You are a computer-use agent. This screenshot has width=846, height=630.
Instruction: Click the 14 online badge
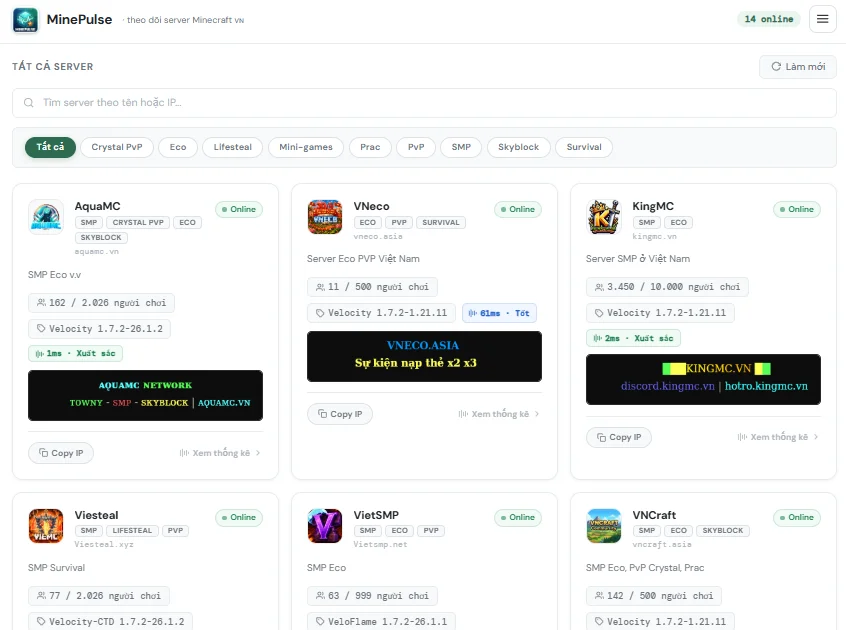pos(769,19)
